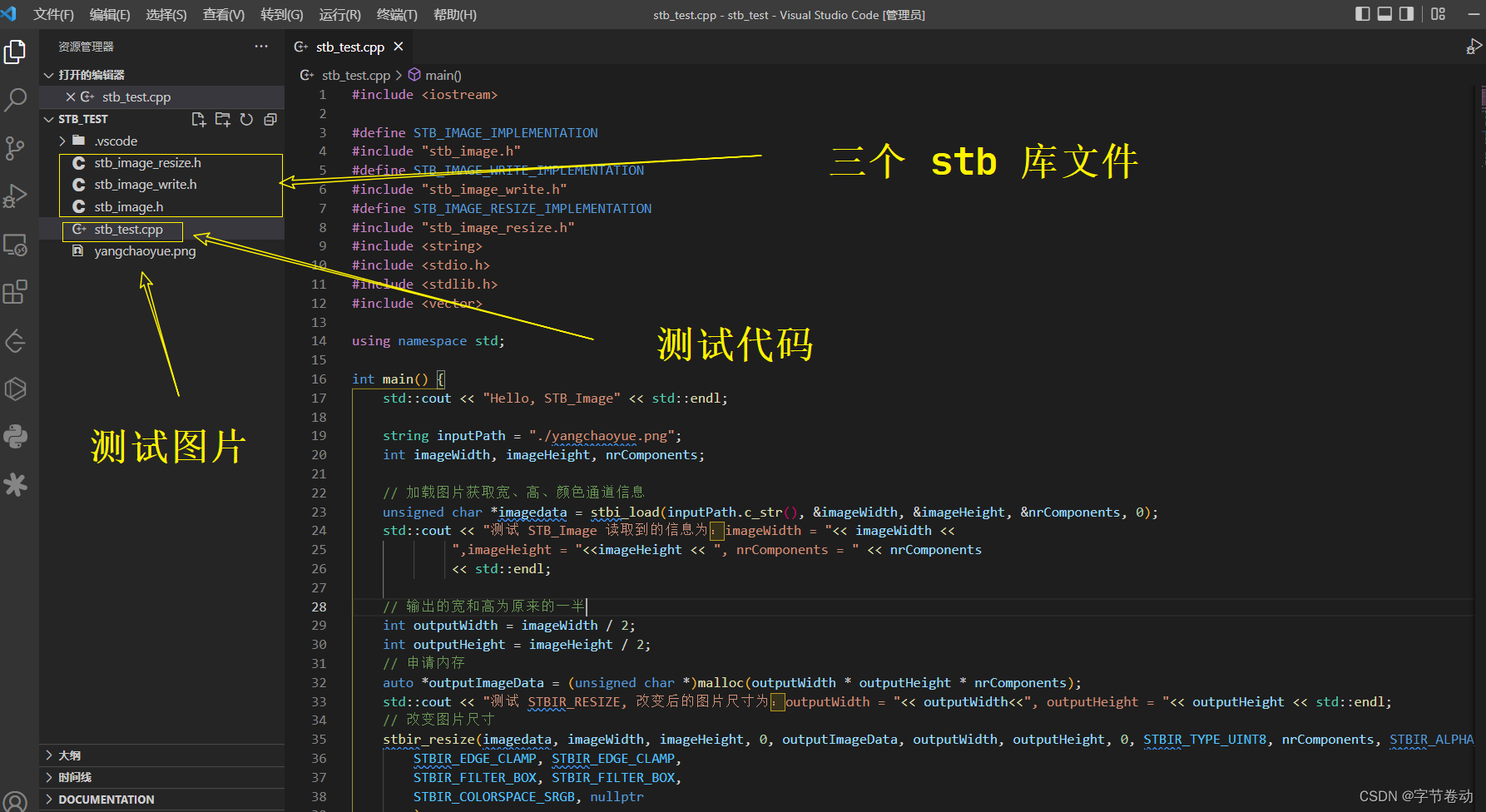Open the Go menu

(x=281, y=14)
